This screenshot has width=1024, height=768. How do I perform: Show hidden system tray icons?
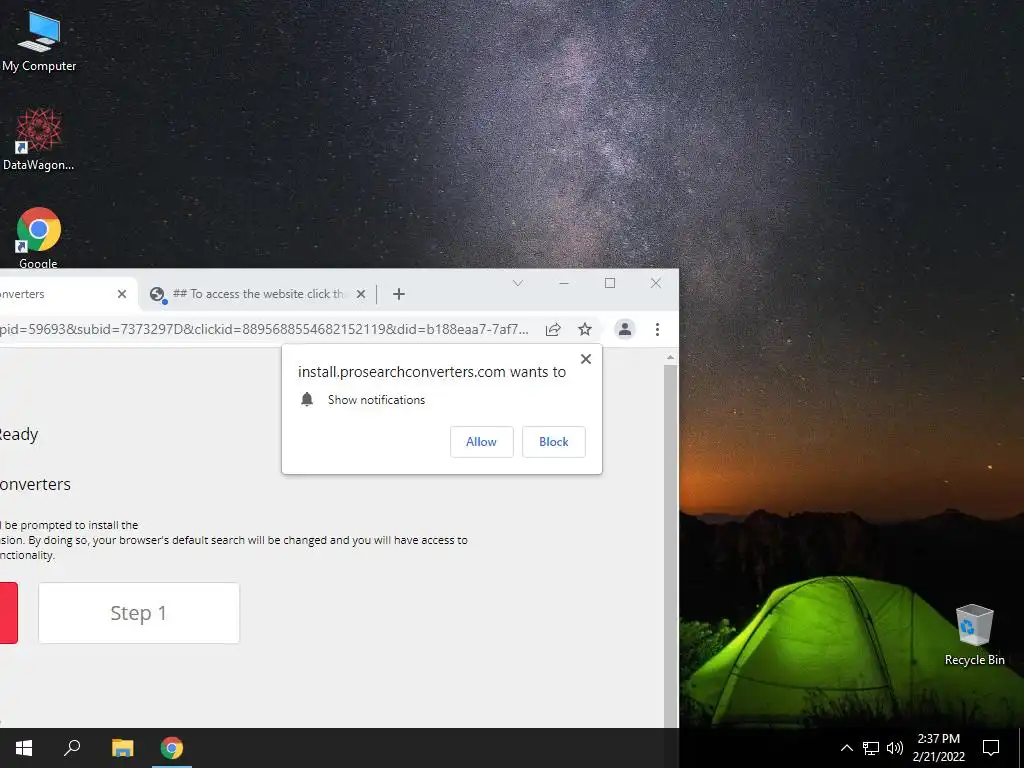tap(846, 748)
